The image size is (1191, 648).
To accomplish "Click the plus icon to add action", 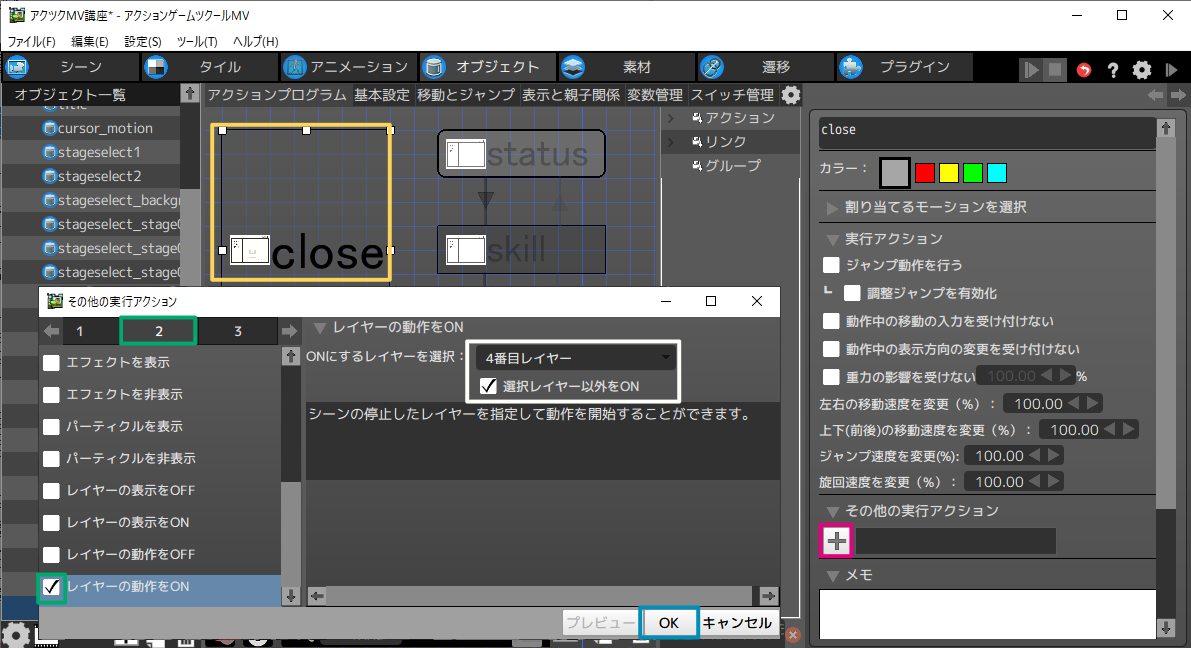I will (x=837, y=541).
